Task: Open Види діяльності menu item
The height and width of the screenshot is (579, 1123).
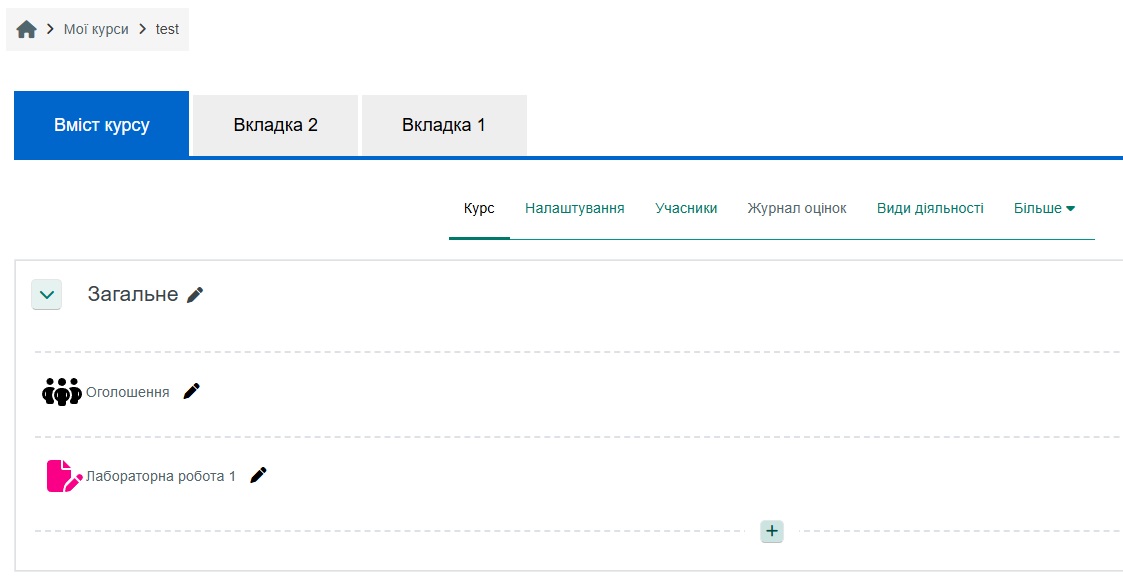Action: coord(930,208)
